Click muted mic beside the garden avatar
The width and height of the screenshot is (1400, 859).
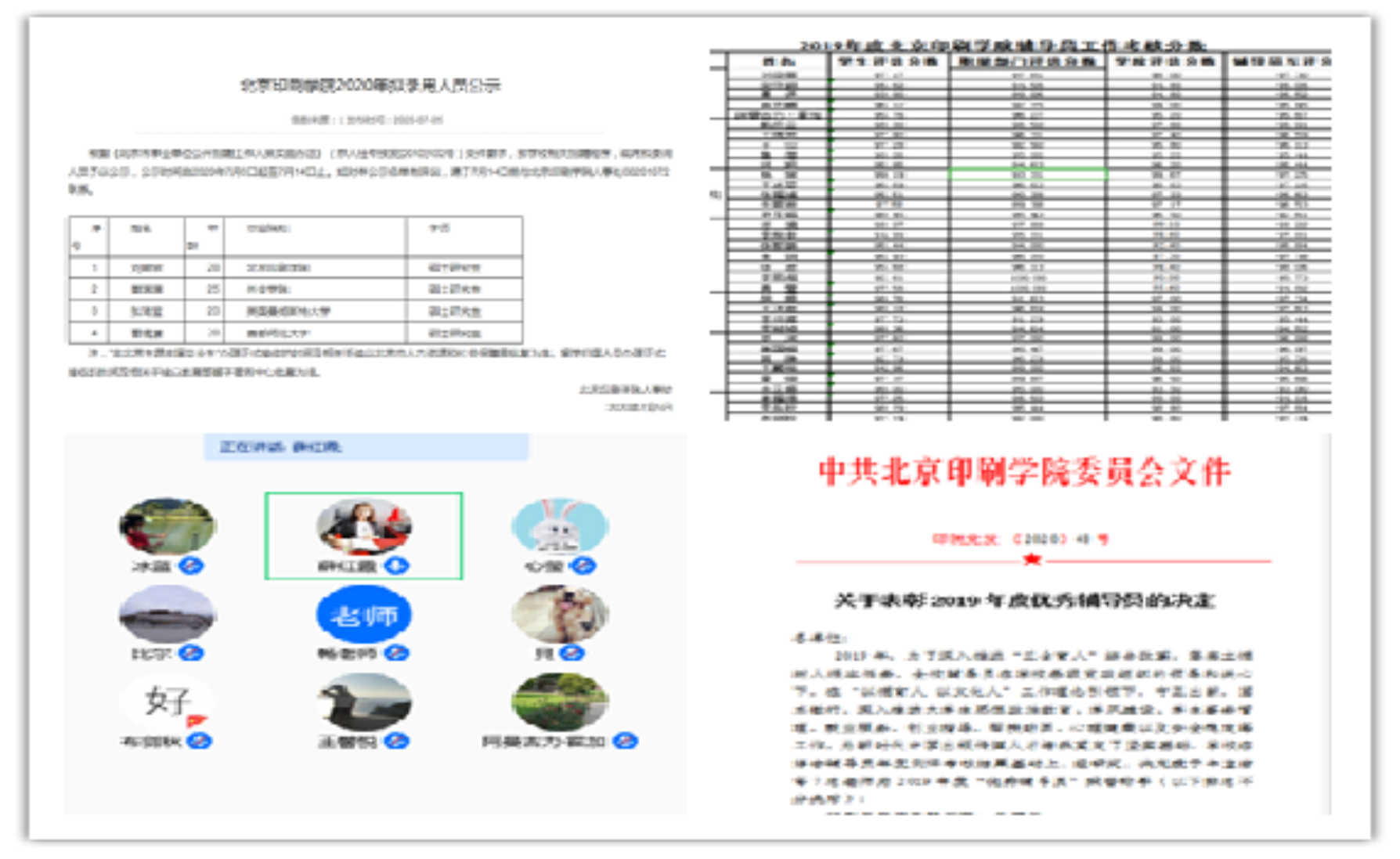click(625, 741)
